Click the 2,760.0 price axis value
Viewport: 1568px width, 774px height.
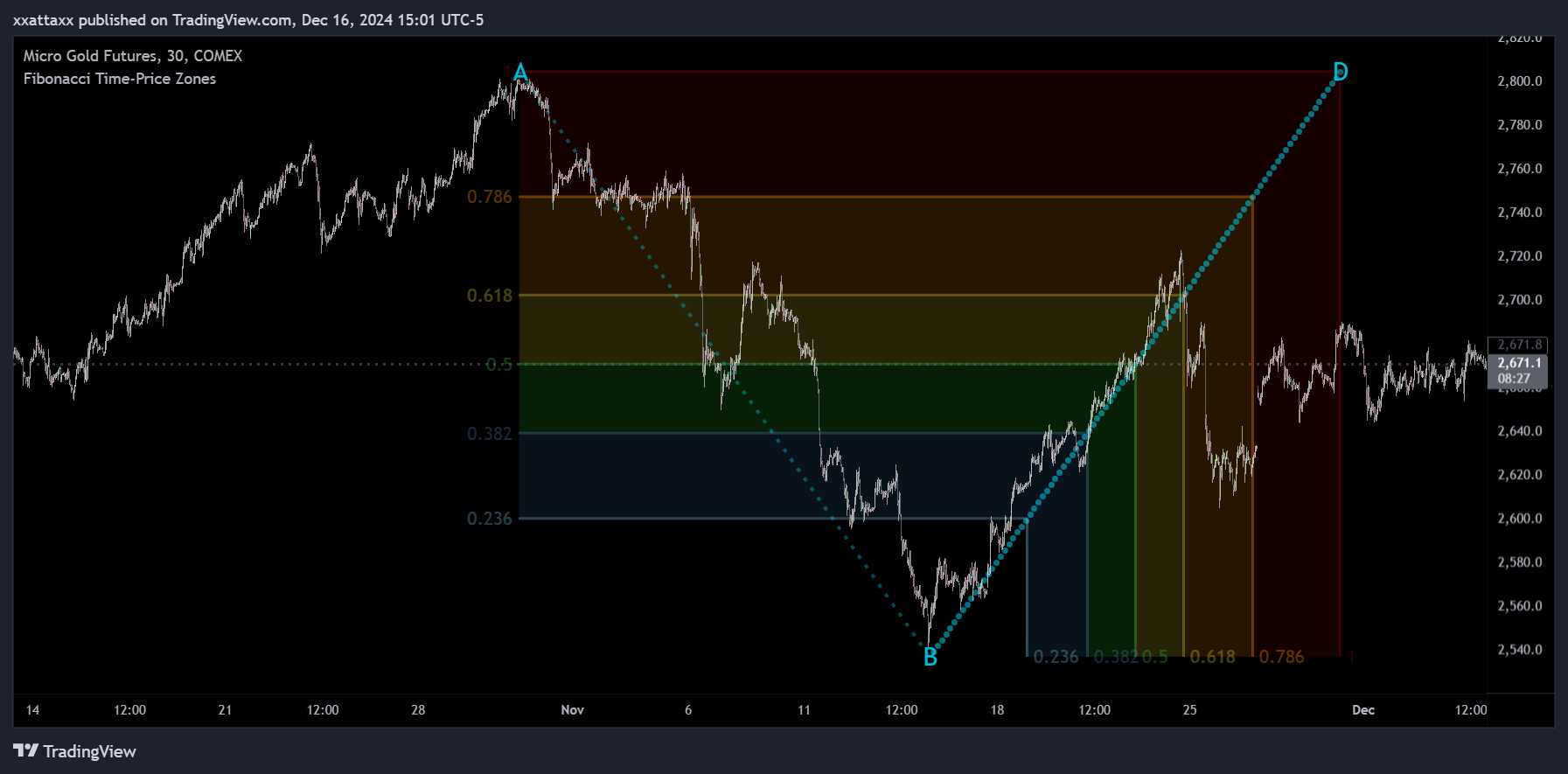[1520, 169]
